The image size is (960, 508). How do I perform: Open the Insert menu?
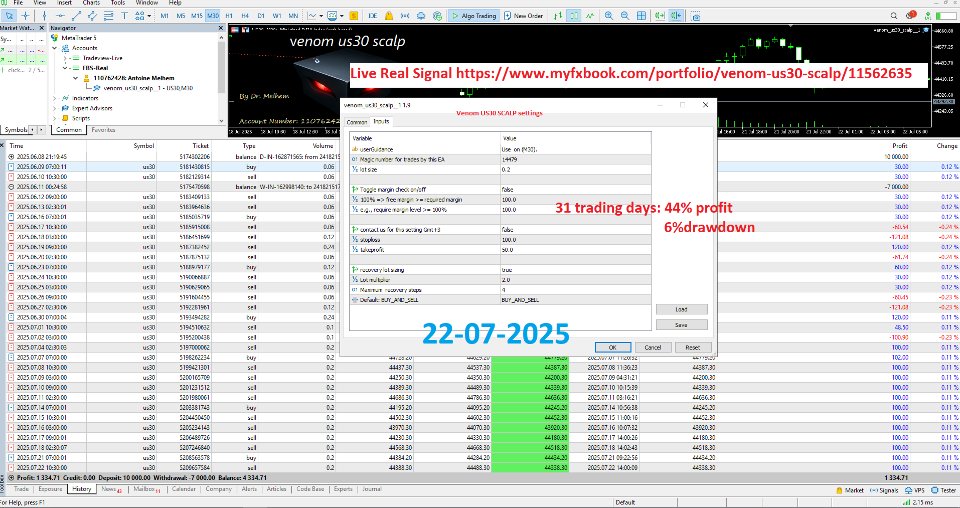tap(64, 2)
